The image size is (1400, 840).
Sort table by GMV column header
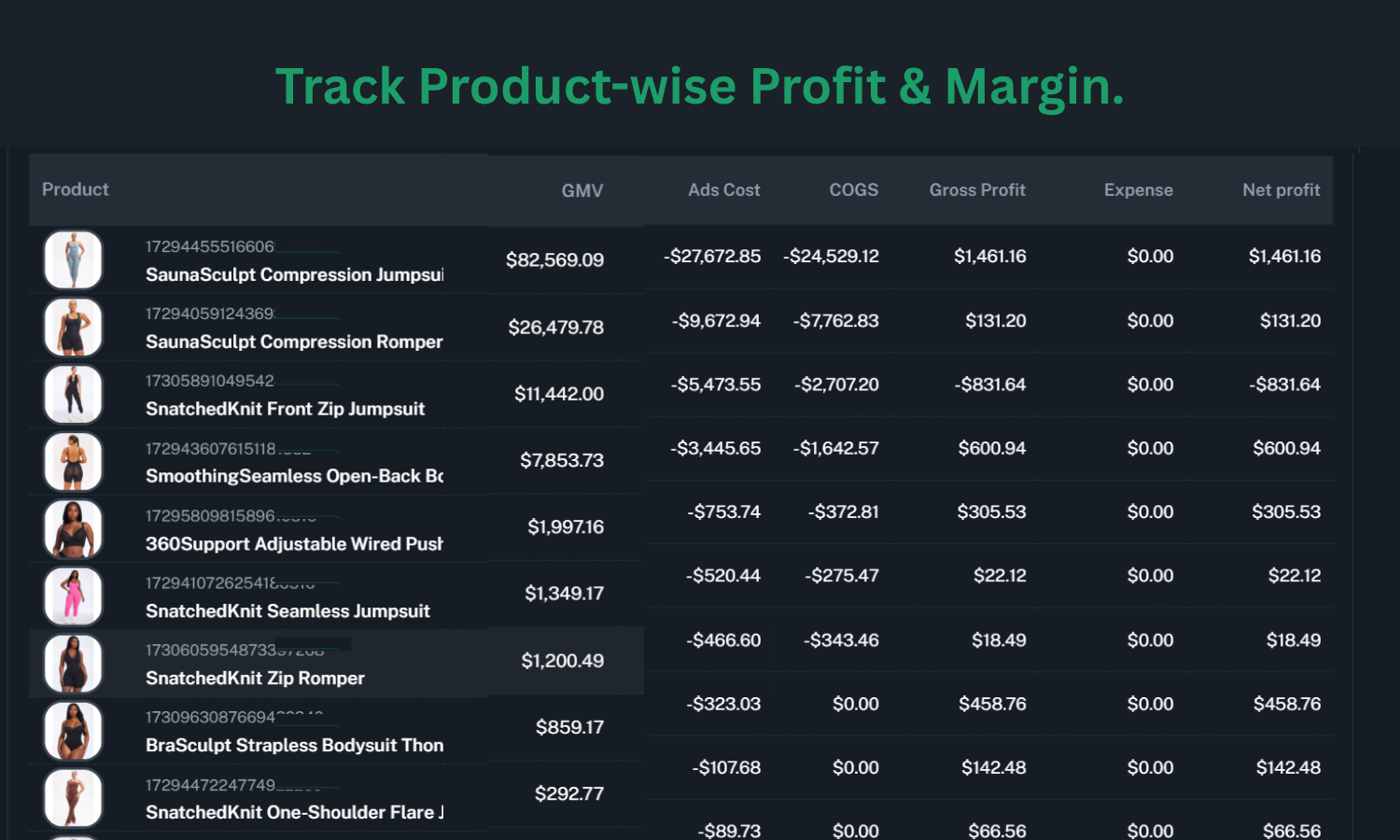(x=581, y=190)
